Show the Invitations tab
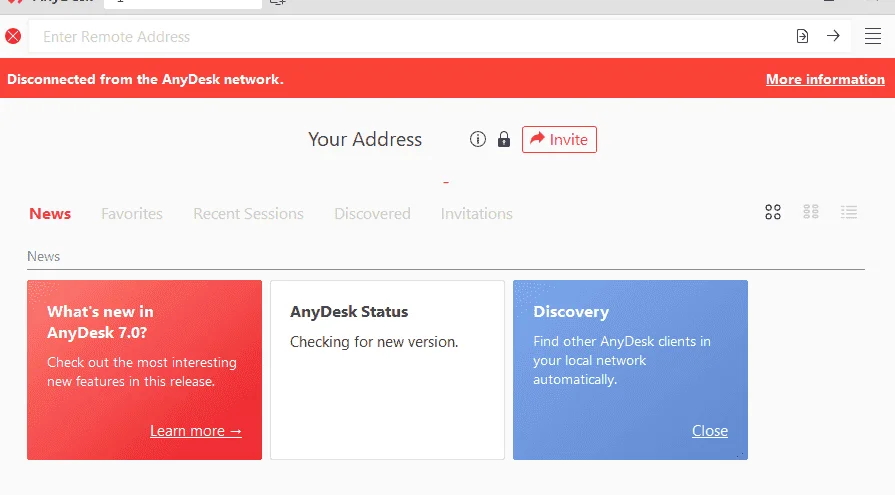Screen dimensions: 895x495 click(477, 214)
